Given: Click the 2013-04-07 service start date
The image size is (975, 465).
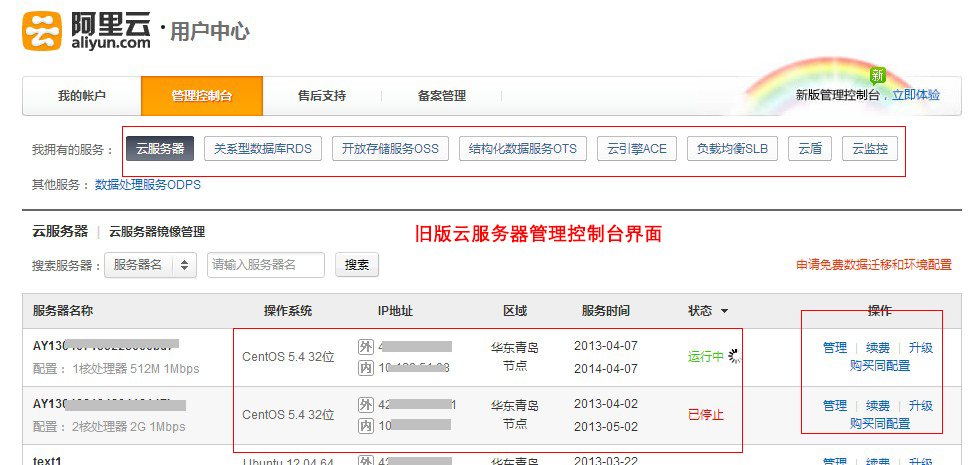Looking at the screenshot, I should tap(606, 346).
